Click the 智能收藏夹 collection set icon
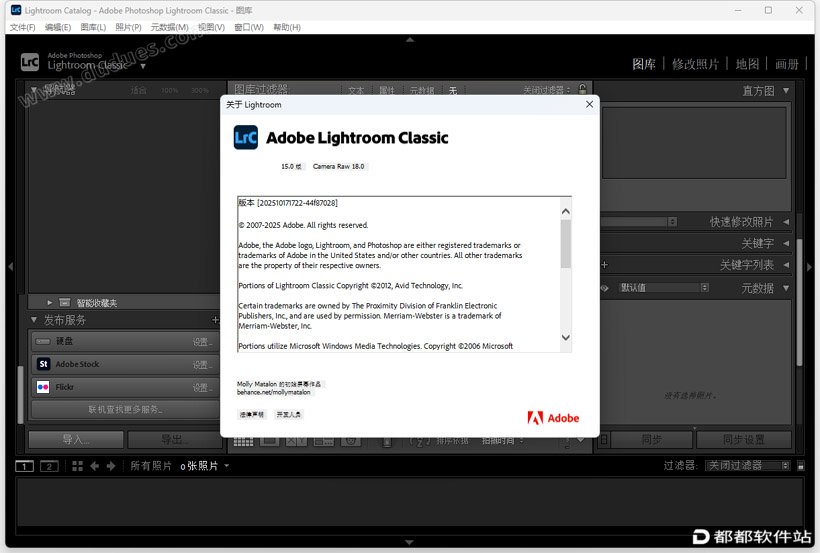Viewport: 820px width, 553px height. (x=65, y=302)
